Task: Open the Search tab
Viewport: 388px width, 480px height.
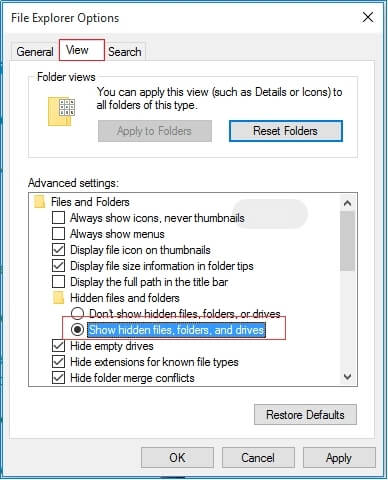Action: coord(125,52)
